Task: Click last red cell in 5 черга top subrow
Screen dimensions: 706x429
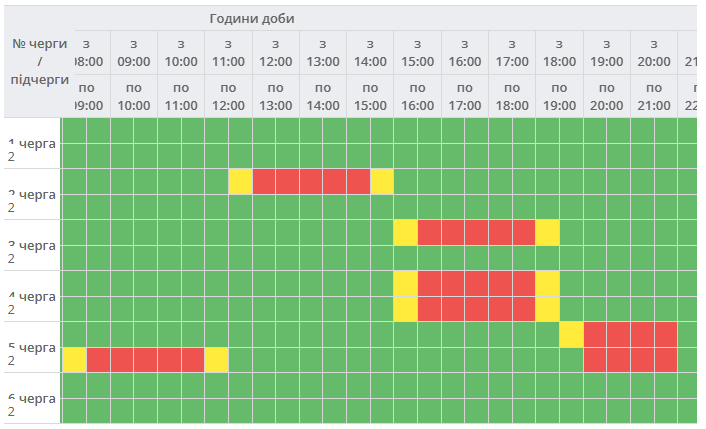Action: 665,334
